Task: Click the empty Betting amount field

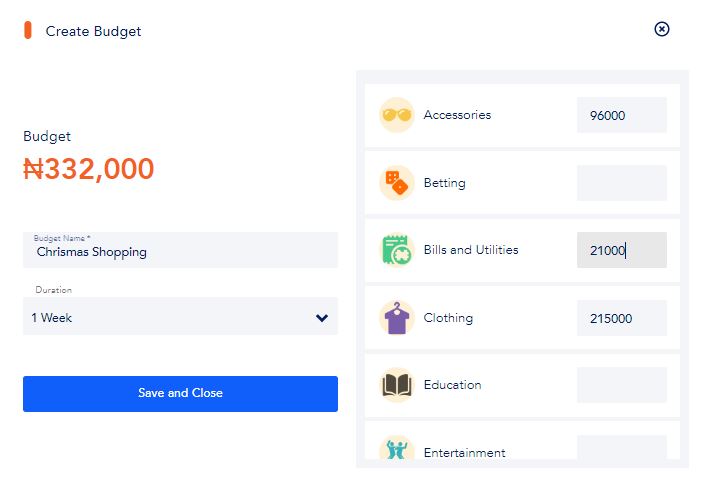Action: tap(621, 183)
